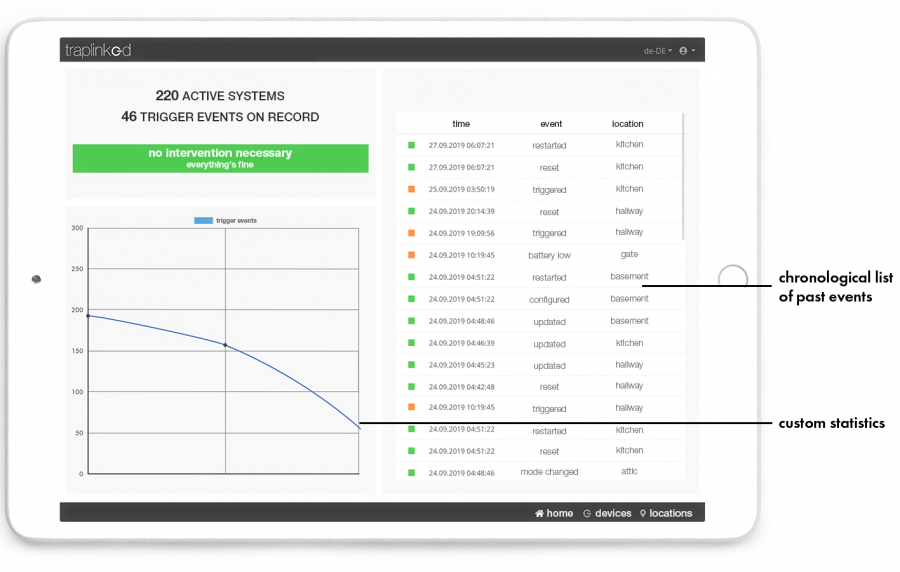Click timestamp 24.09.2019 04:42:48
900x572 pixels.
[461, 387]
